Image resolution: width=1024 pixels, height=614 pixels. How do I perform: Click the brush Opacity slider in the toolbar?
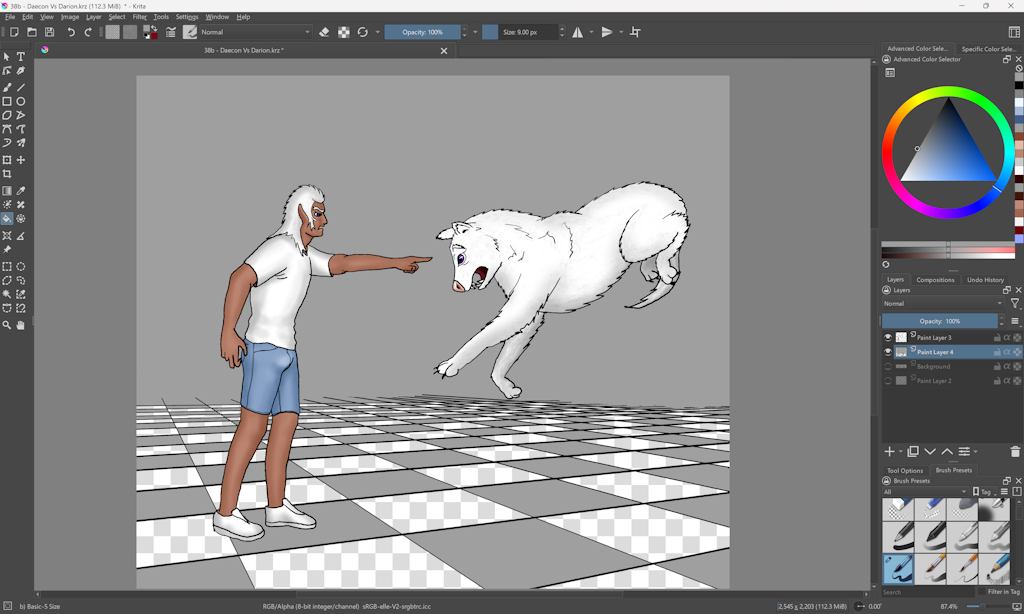(x=423, y=32)
